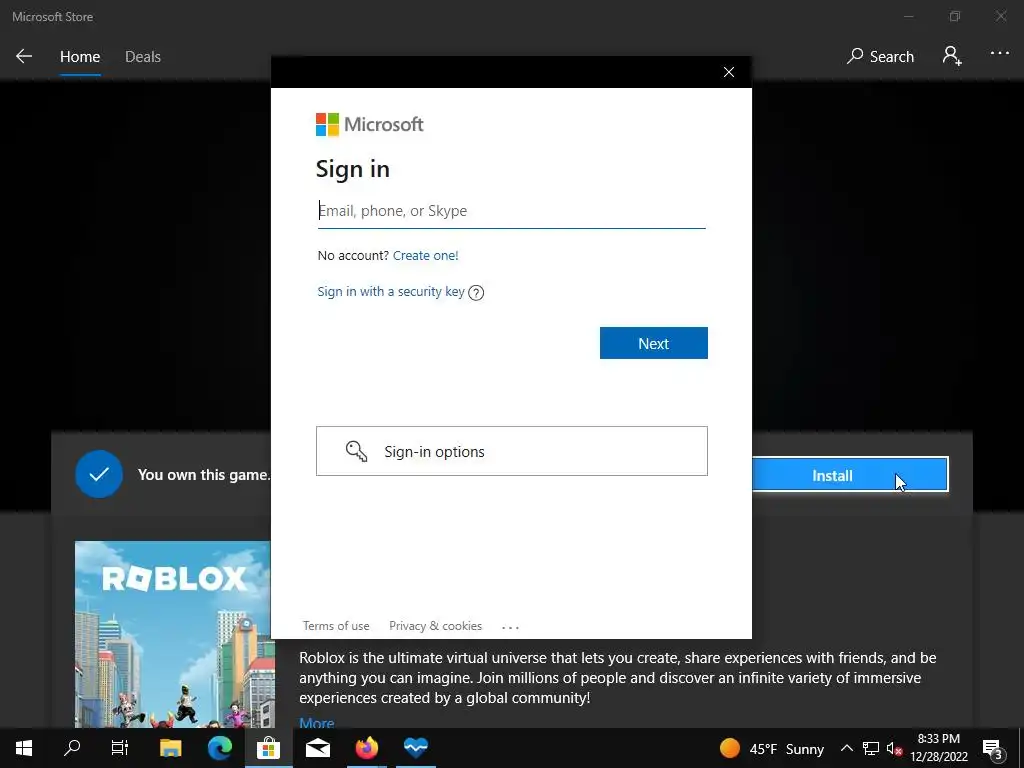Go back using the Store back arrow
The image size is (1024, 768).
24,56
